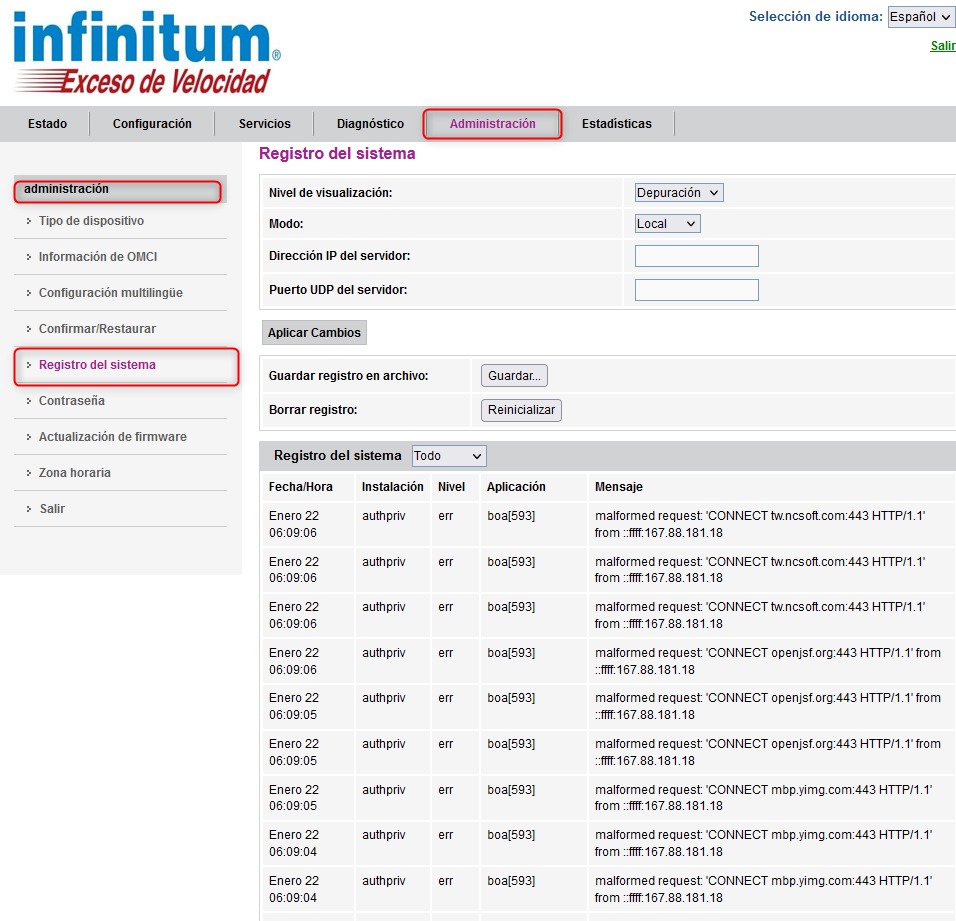Click inside the Dirección IP del servidor field
The width and height of the screenshot is (956, 921).
coord(696,255)
